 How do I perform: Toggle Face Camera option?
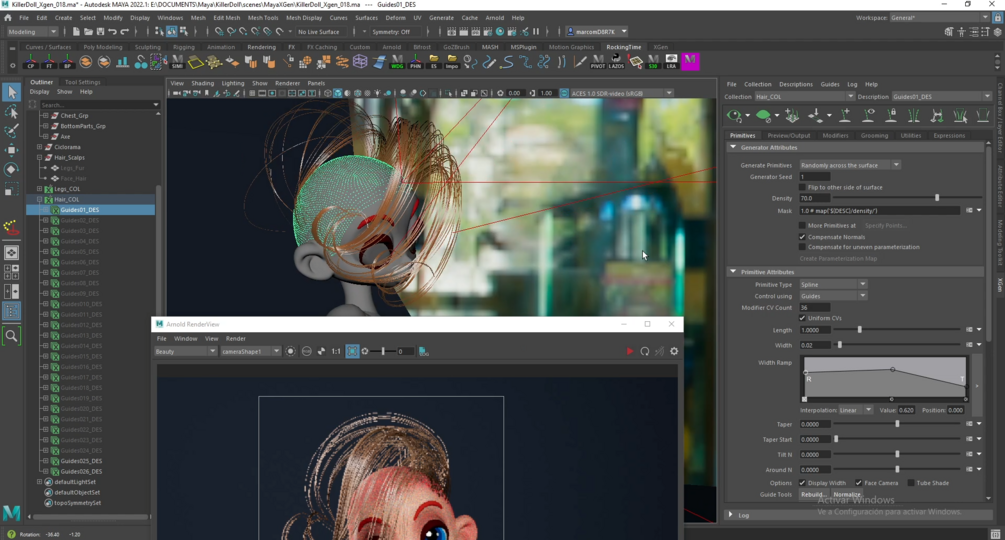point(858,483)
